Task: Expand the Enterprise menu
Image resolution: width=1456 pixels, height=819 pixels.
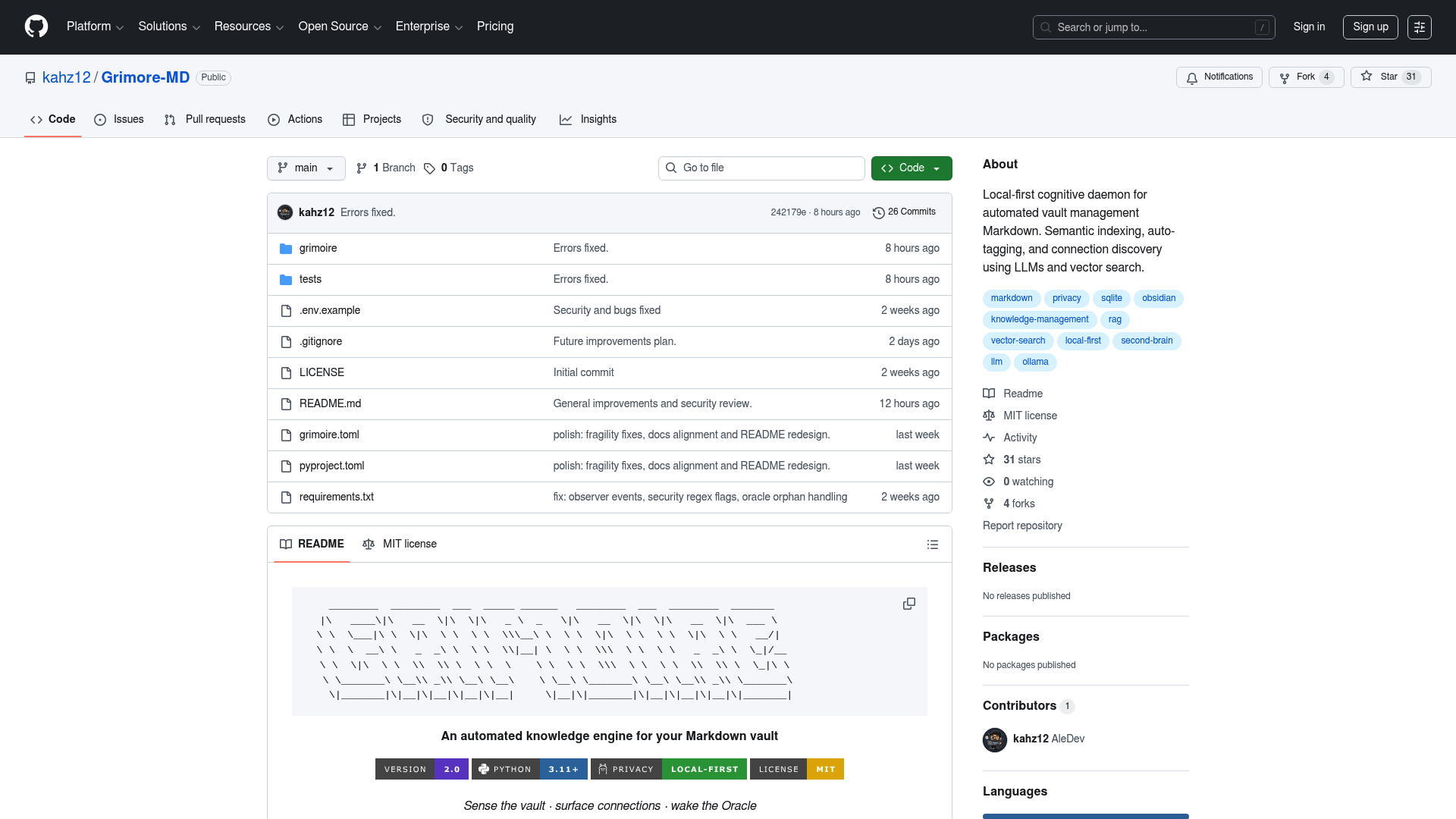Action: pos(429,27)
